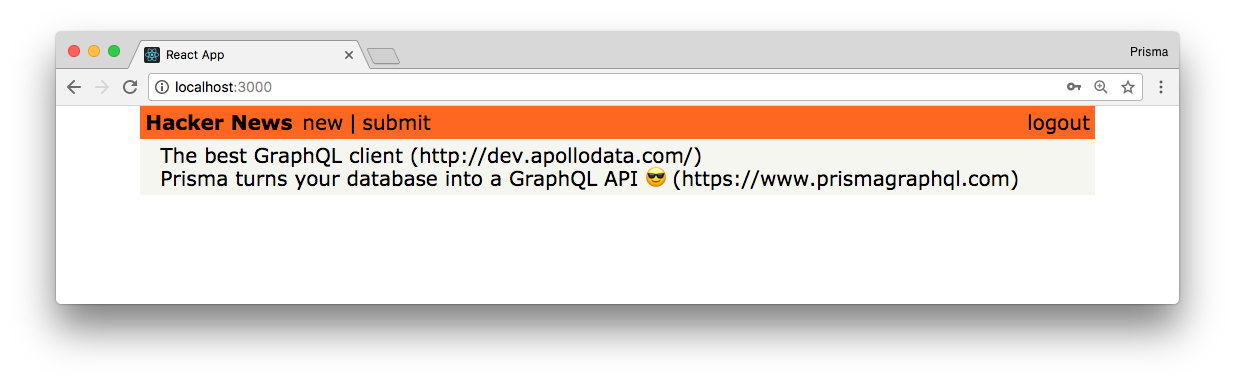Go back with the browser back arrow
The width and height of the screenshot is (1235, 384).
pyautogui.click(x=74, y=87)
